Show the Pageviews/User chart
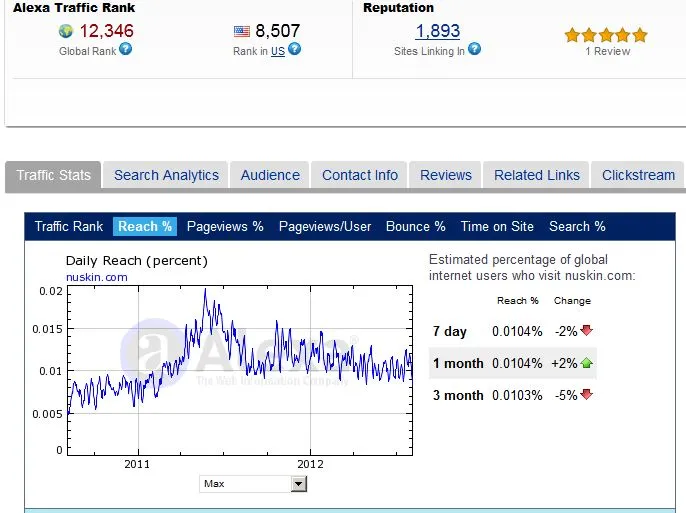The height and width of the screenshot is (513, 686). [x=325, y=227]
